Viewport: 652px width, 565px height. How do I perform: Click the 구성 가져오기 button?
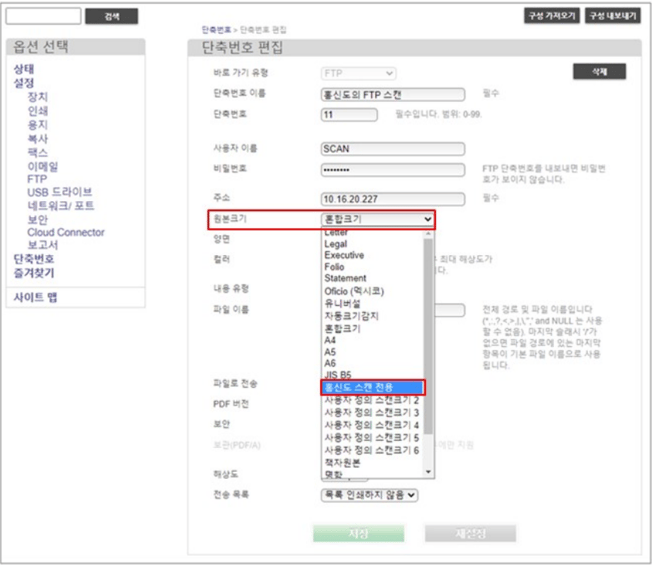[x=553, y=16]
